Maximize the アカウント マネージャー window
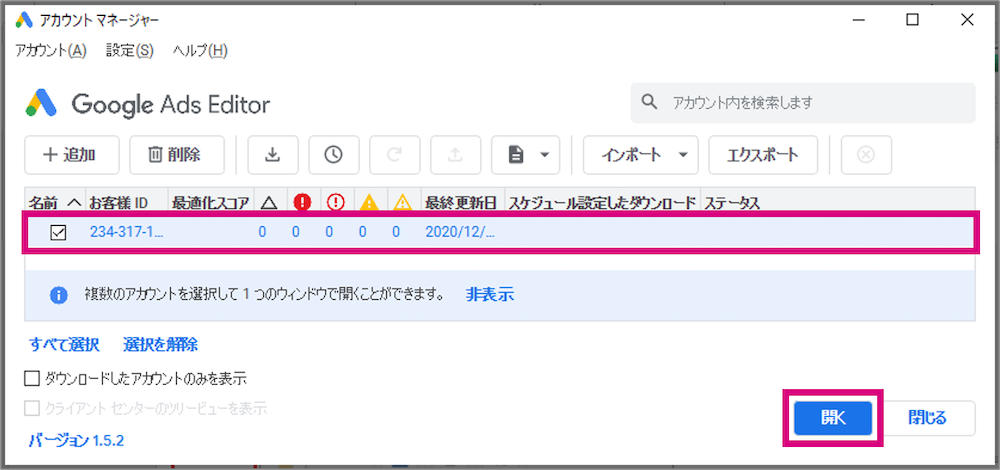 tap(913, 20)
